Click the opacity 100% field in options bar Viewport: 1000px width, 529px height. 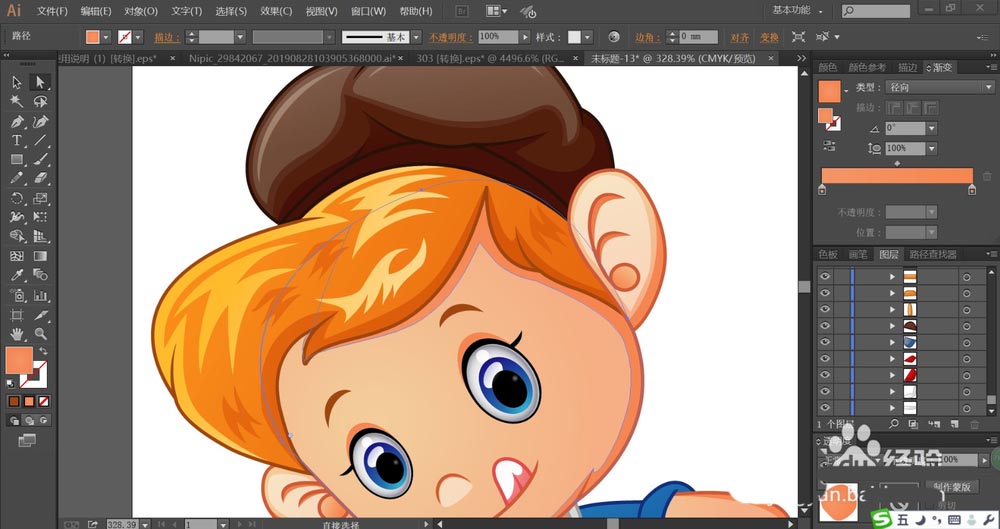498,37
